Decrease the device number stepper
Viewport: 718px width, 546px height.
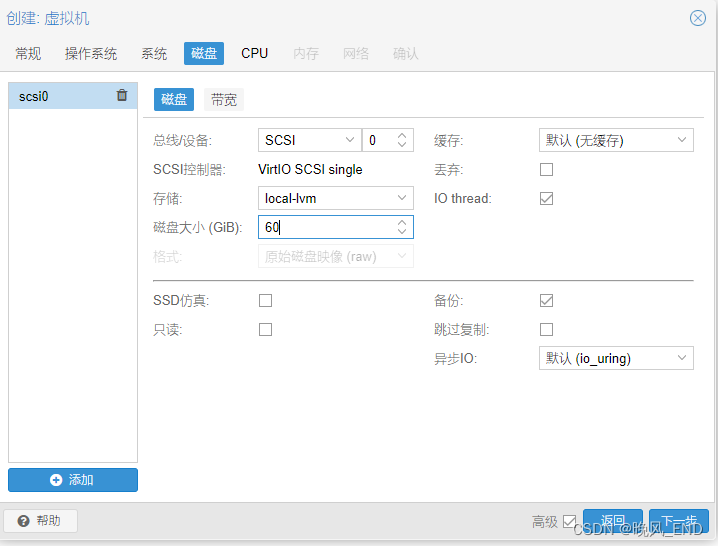pos(402,144)
